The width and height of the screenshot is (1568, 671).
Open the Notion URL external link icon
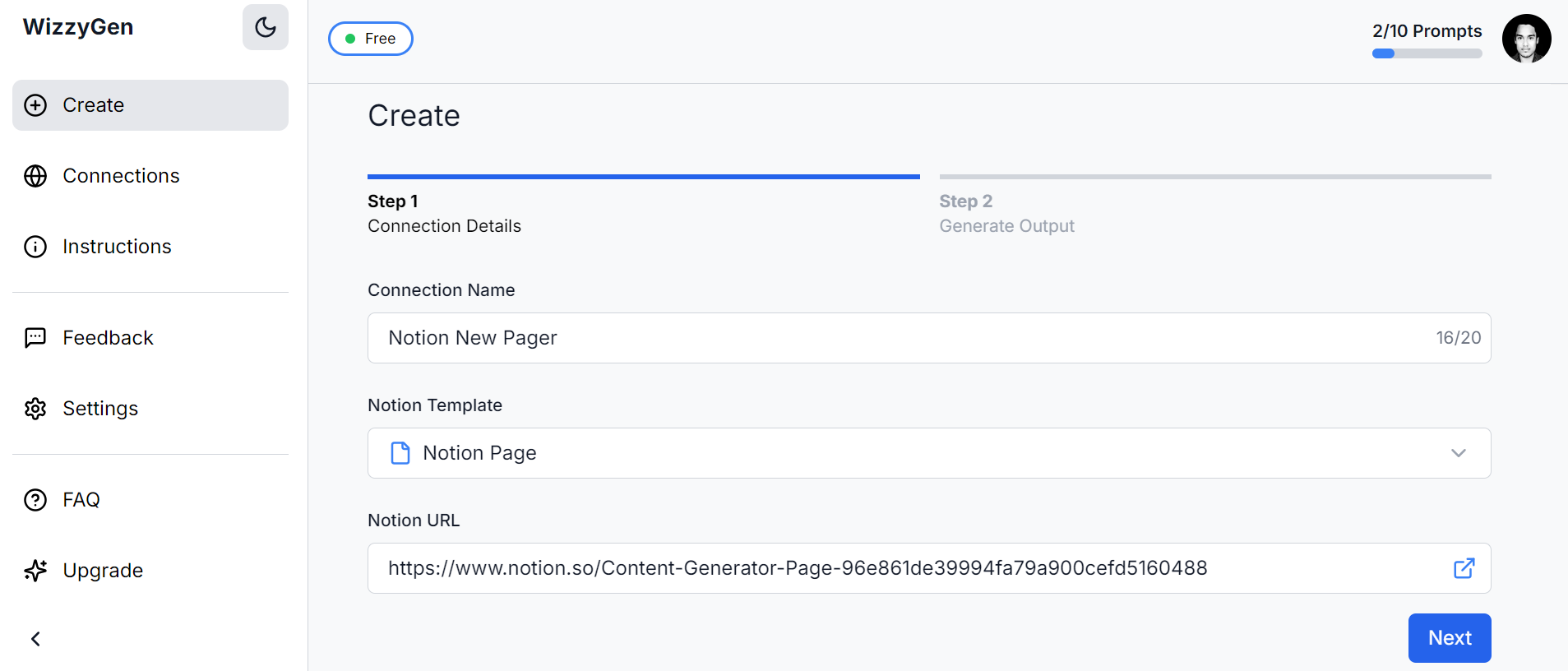[1464, 568]
